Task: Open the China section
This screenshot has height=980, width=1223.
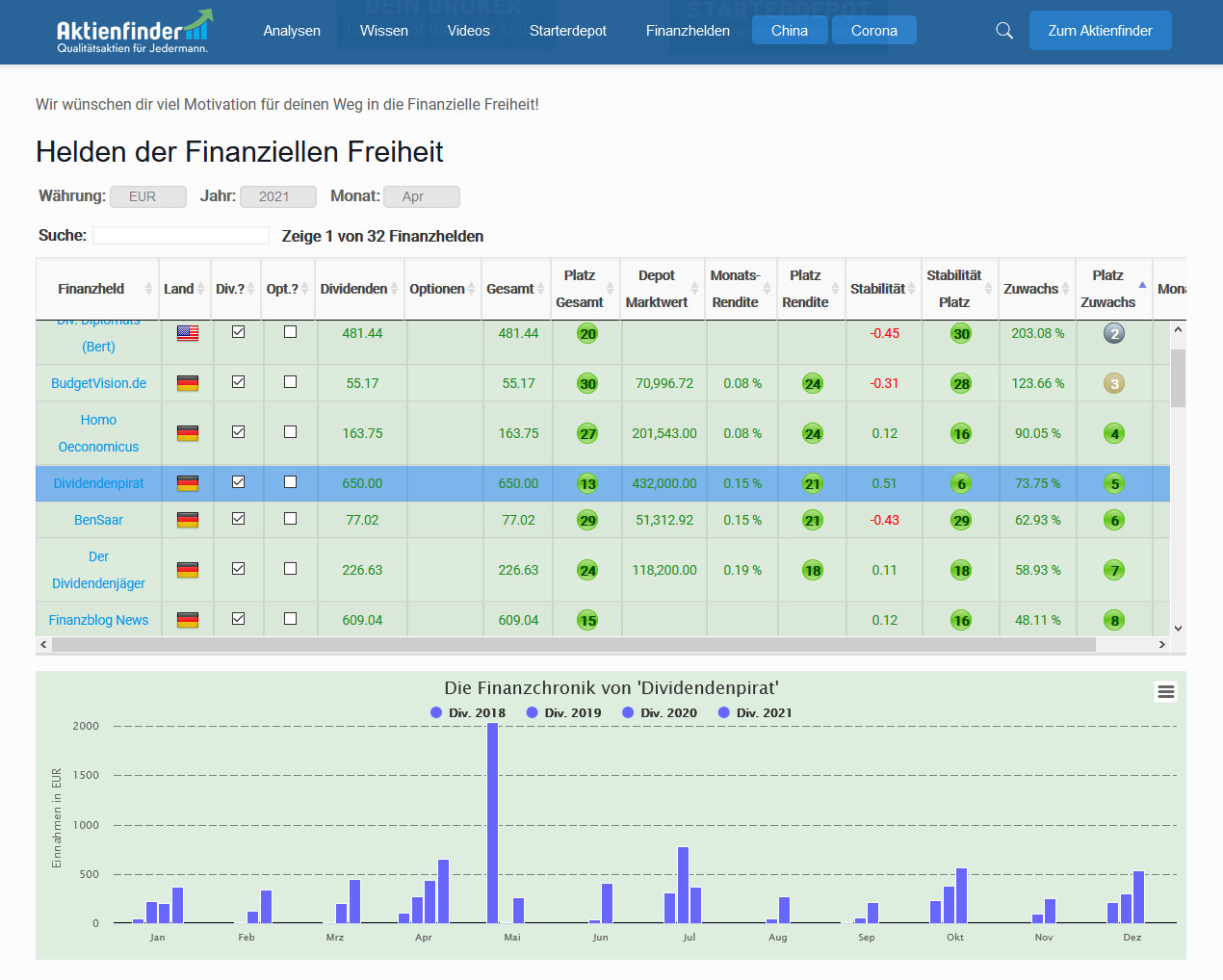Action: pyautogui.click(x=790, y=31)
